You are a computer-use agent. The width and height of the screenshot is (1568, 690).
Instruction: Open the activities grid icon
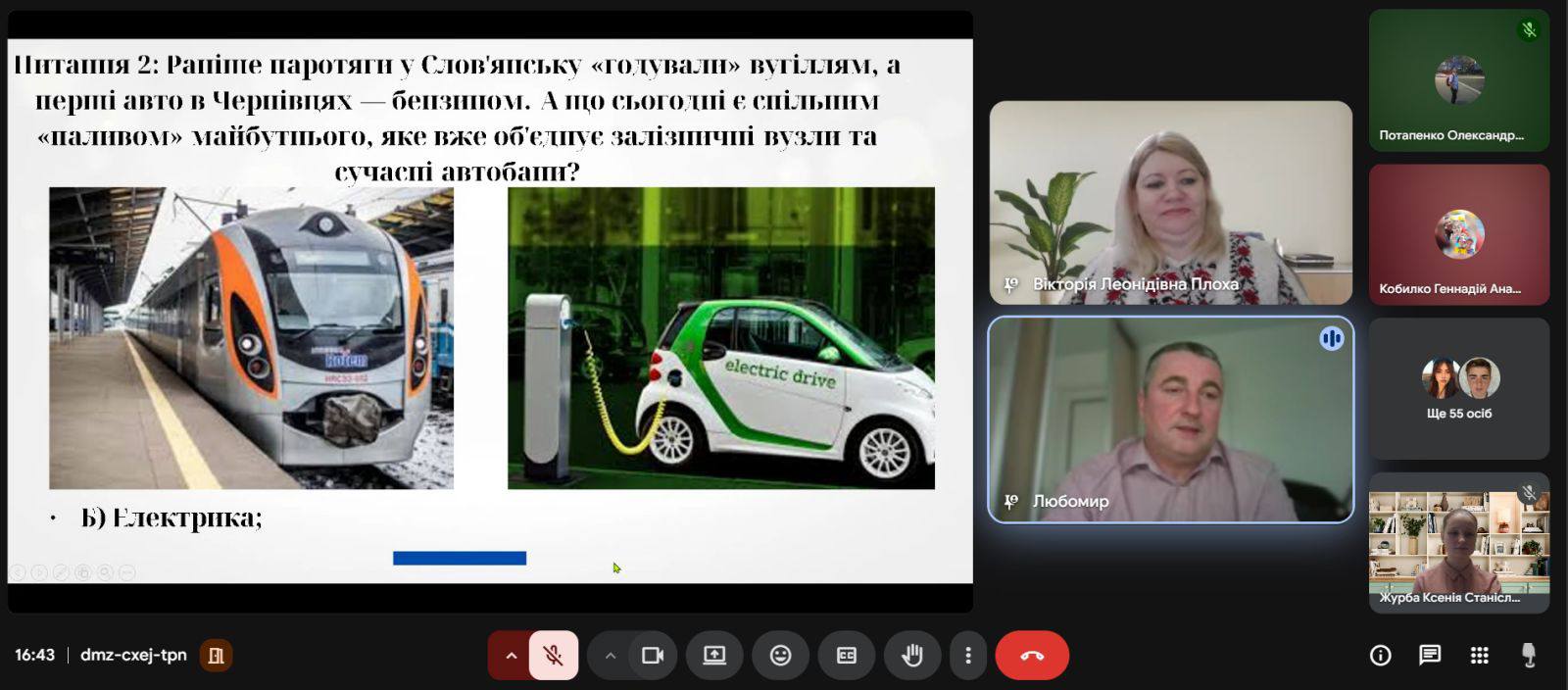coord(1480,656)
